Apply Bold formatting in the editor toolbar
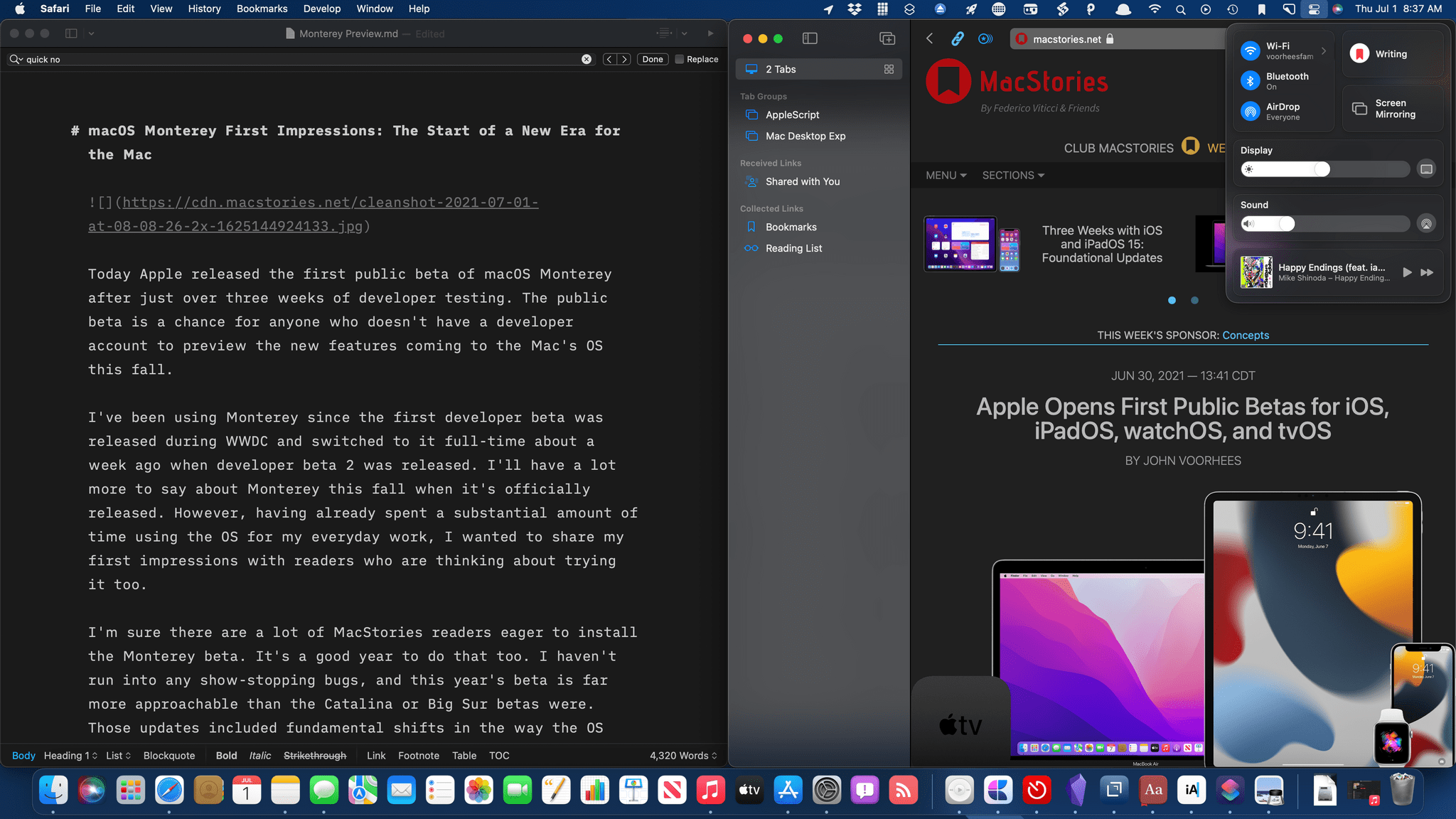Image resolution: width=1456 pixels, height=819 pixels. (226, 756)
